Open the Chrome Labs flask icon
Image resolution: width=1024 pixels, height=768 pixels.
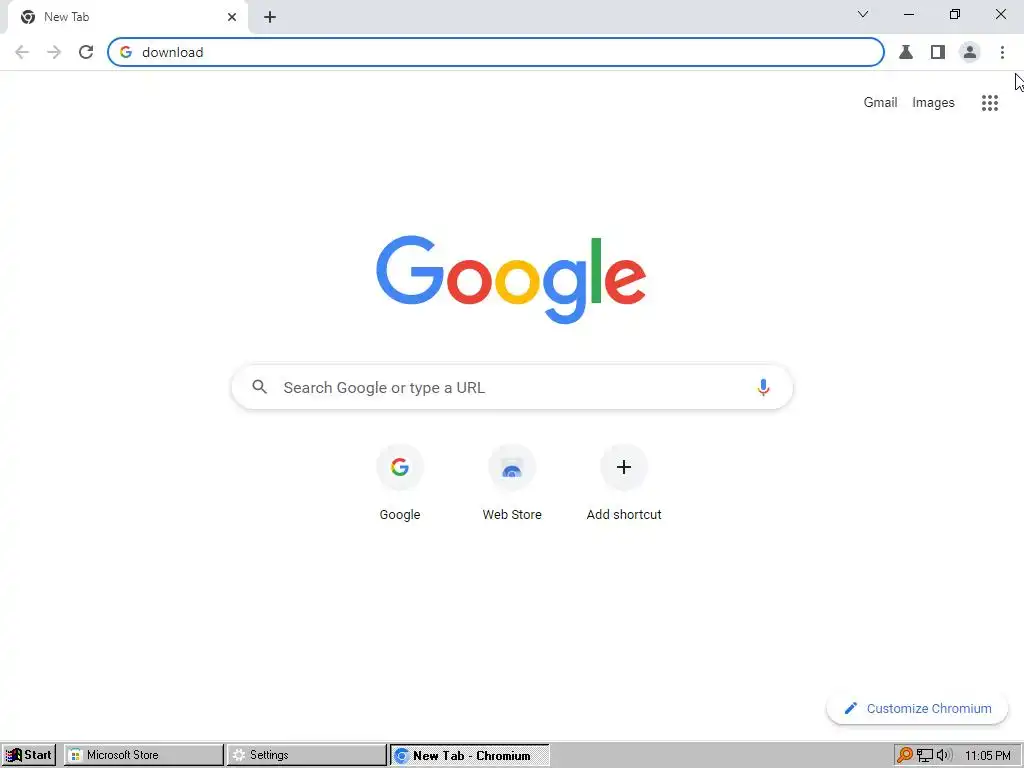click(906, 52)
